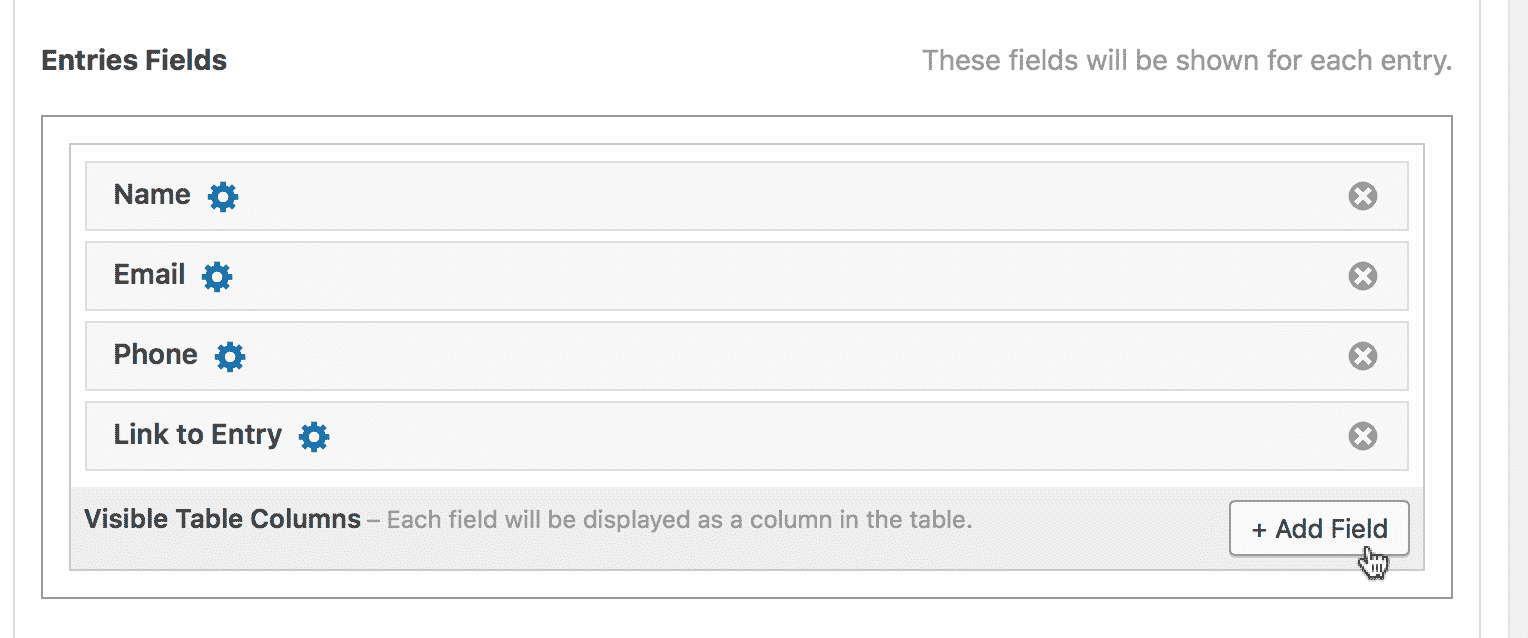Click the Visible Table Columns label
The image size is (1528, 638).
click(222, 519)
